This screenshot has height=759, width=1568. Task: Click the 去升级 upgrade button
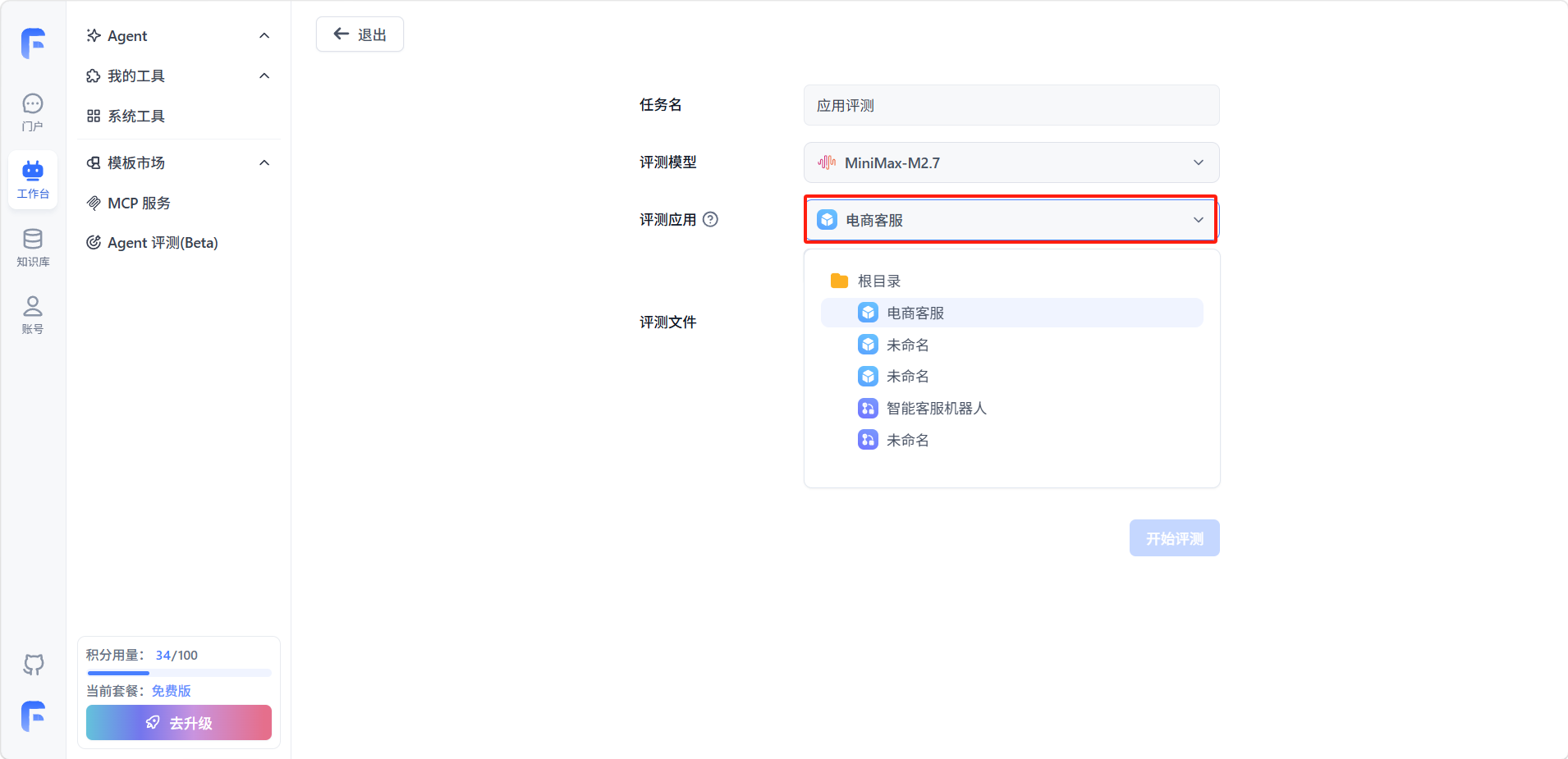(179, 722)
